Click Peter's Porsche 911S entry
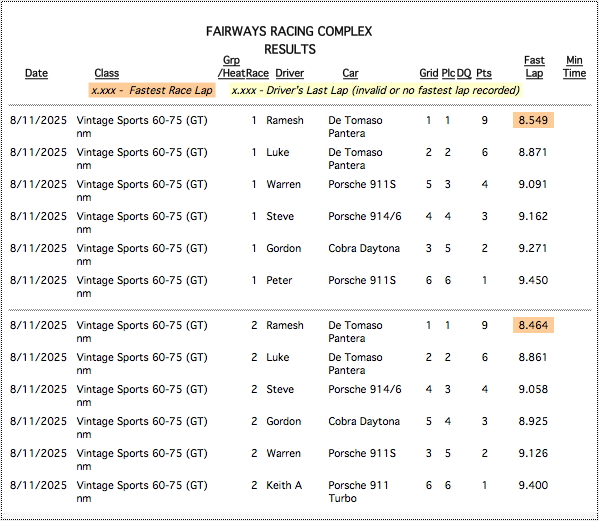 point(362,280)
